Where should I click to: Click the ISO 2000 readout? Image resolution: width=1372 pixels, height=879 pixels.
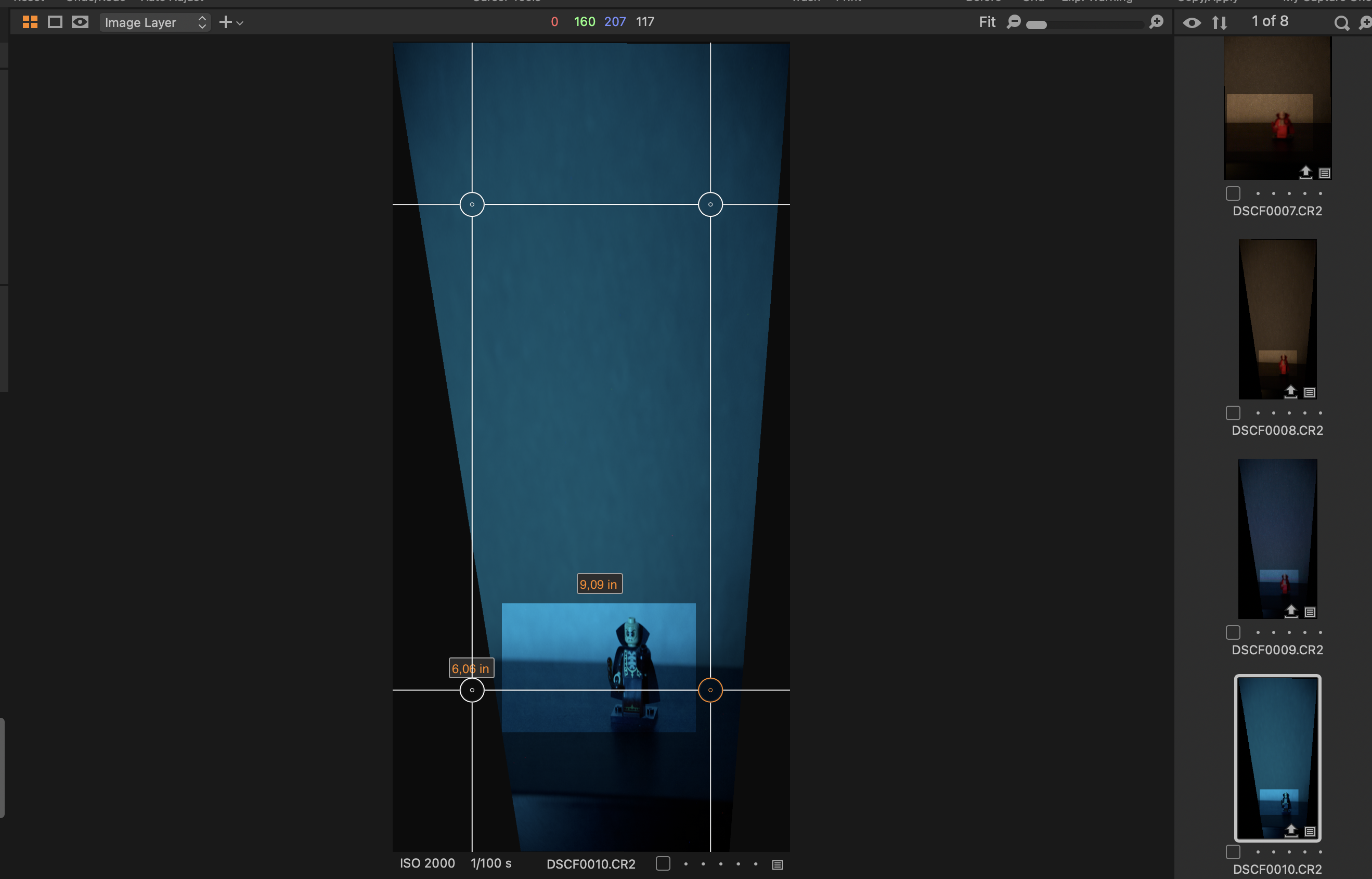(427, 863)
